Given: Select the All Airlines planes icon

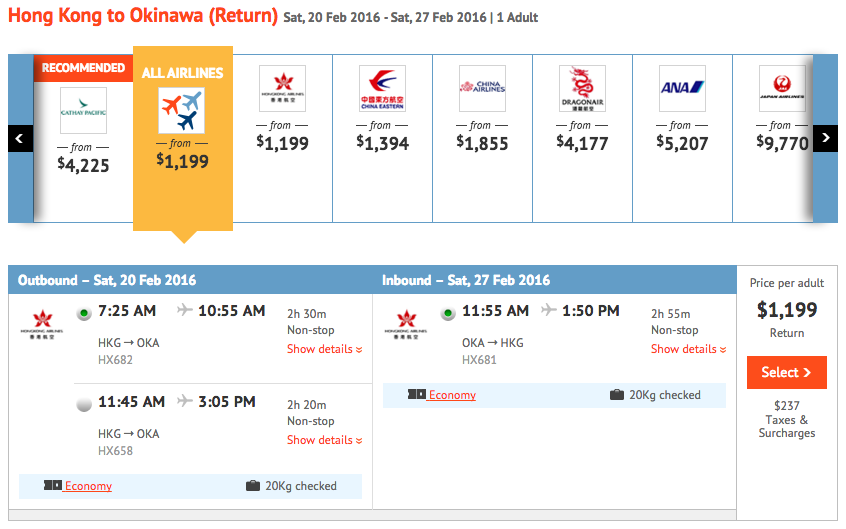Looking at the screenshot, I should [x=181, y=111].
